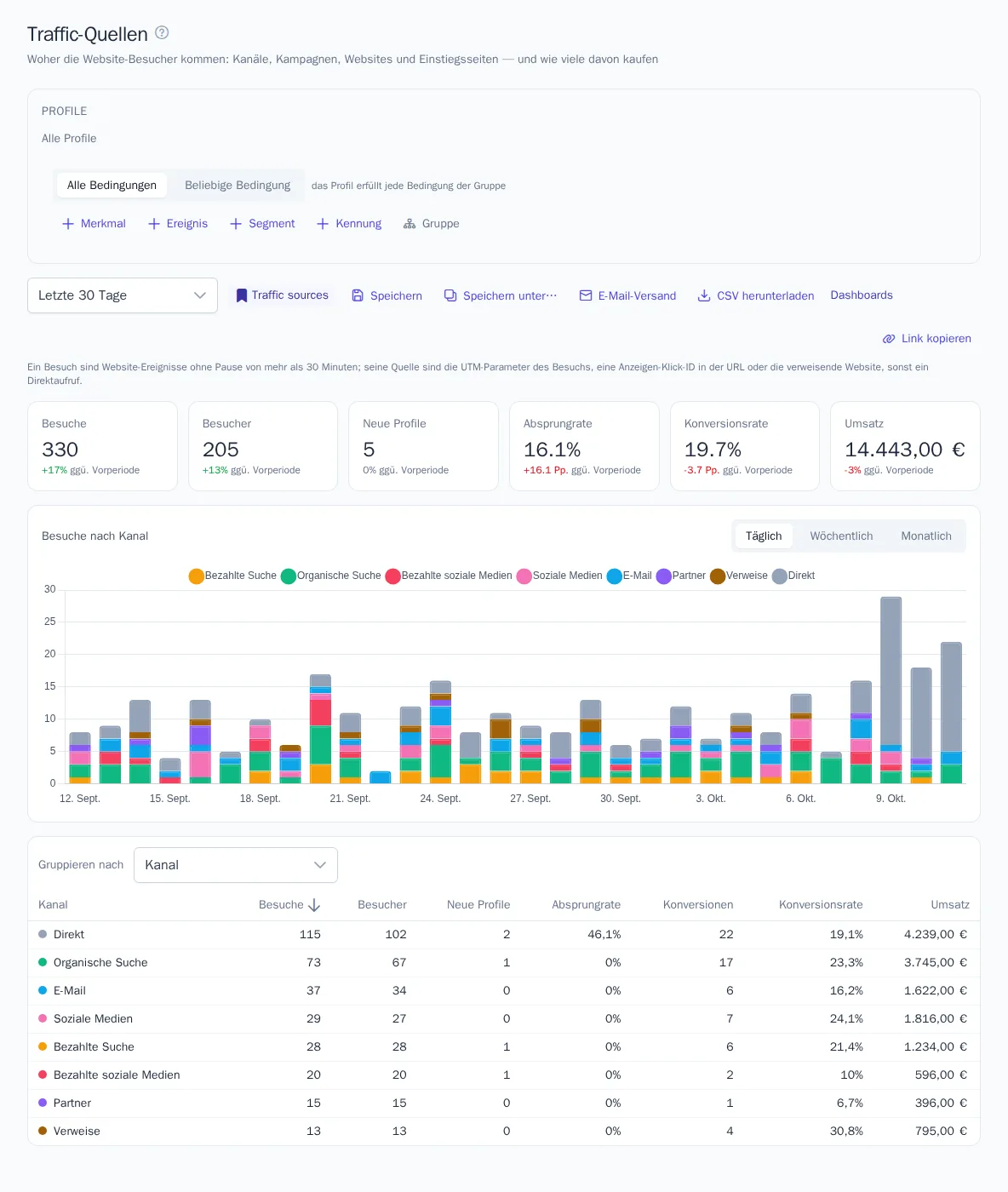Click the plus icon next to Kennung
Image resolution: width=1008 pixels, height=1192 pixels.
(323, 224)
